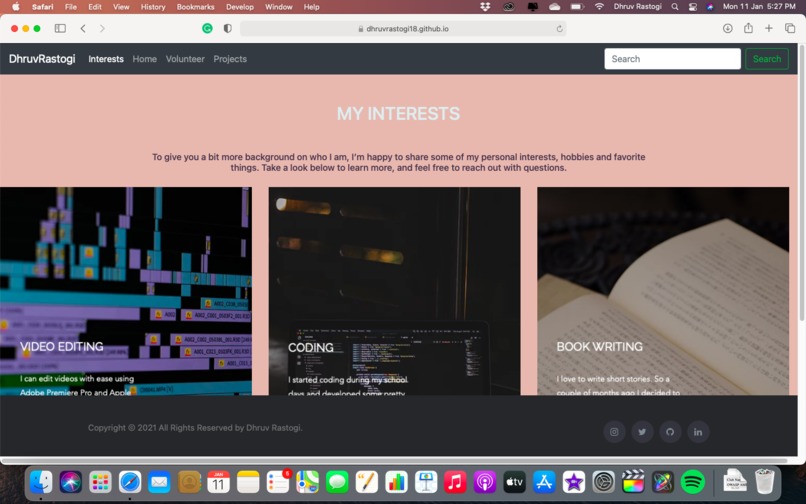This screenshot has width=806, height=504.
Task: Open Control Center in the menu bar
Action: point(693,7)
